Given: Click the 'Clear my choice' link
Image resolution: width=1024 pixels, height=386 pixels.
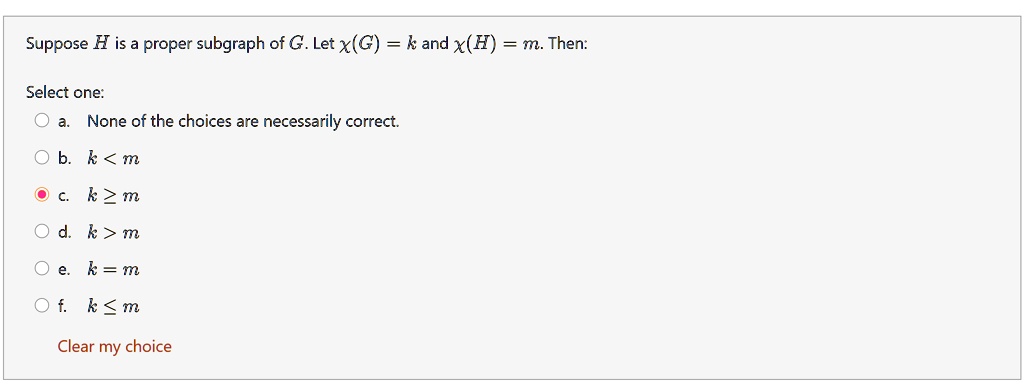Looking at the screenshot, I should click(114, 346).
